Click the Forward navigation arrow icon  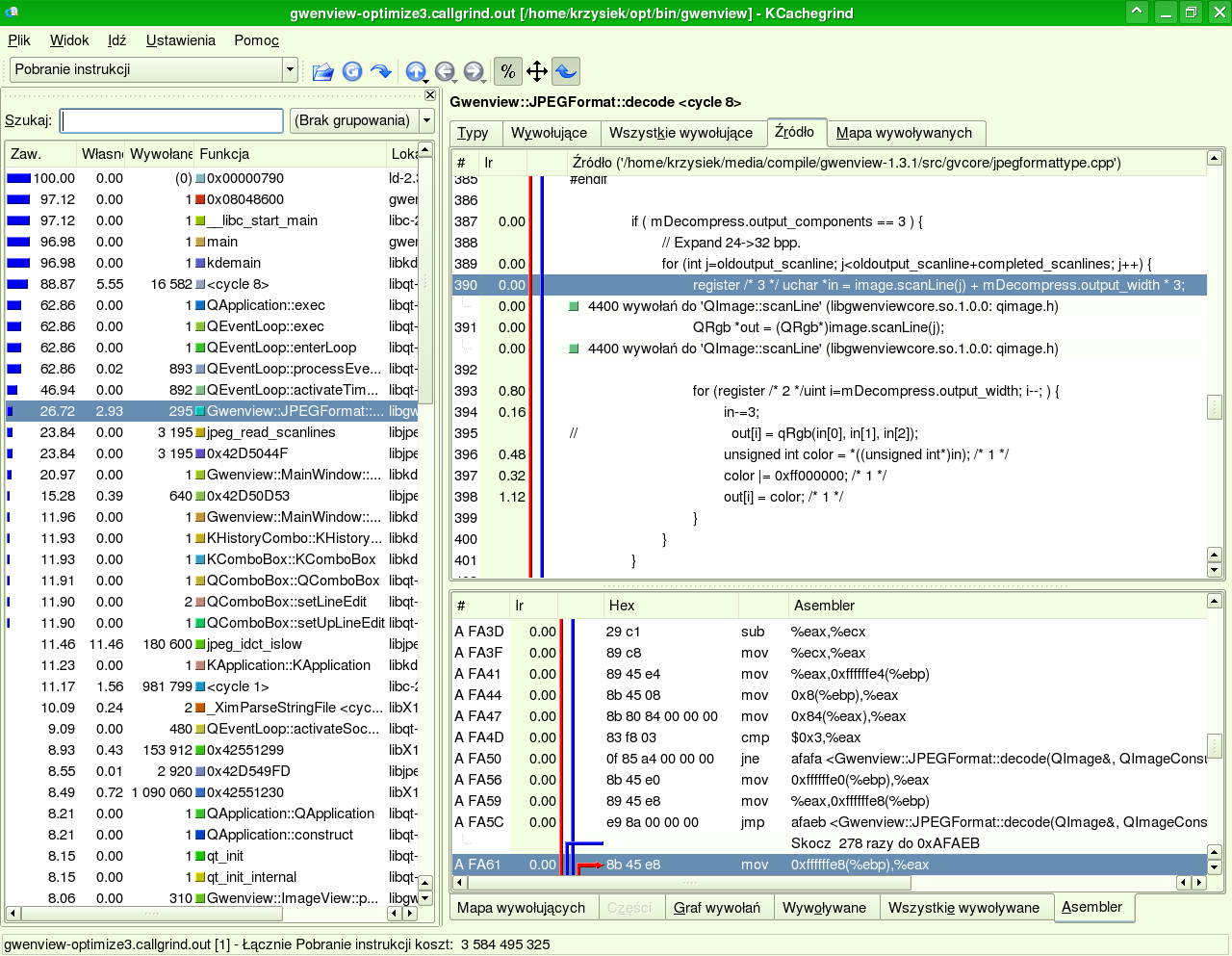click(x=473, y=71)
